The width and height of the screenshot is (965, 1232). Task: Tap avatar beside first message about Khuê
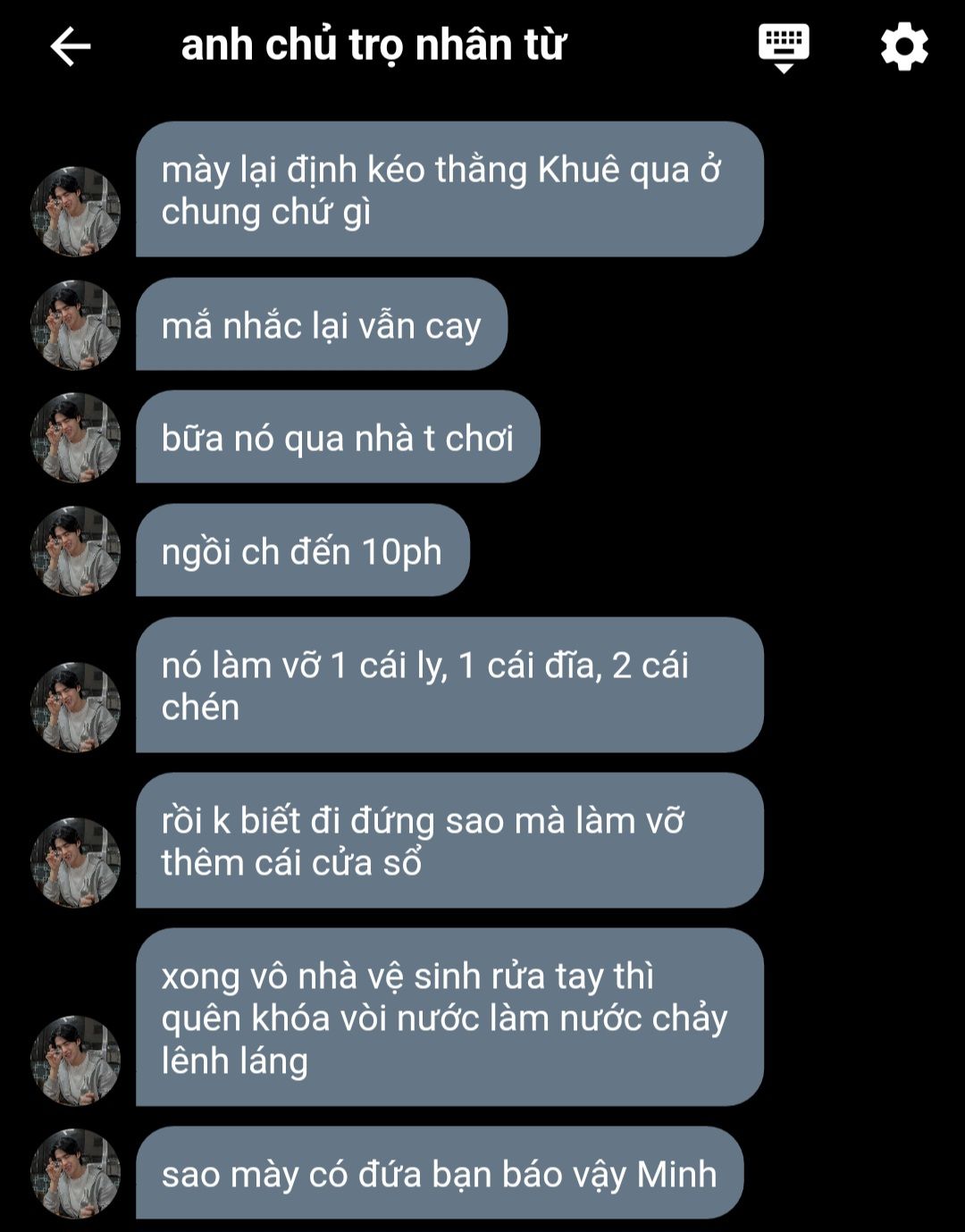(76, 211)
